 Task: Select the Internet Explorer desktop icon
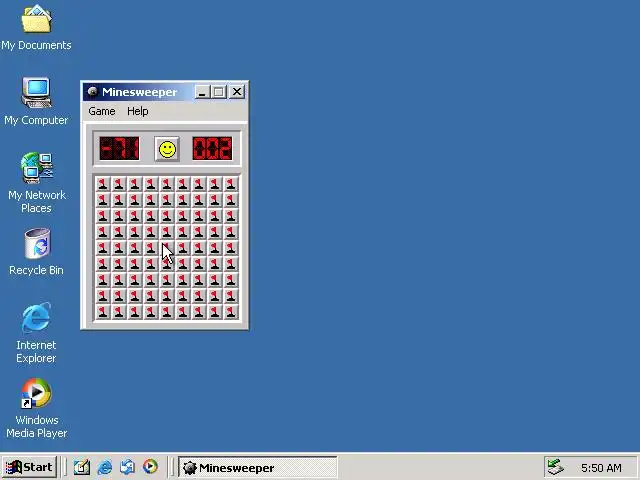(x=36, y=333)
